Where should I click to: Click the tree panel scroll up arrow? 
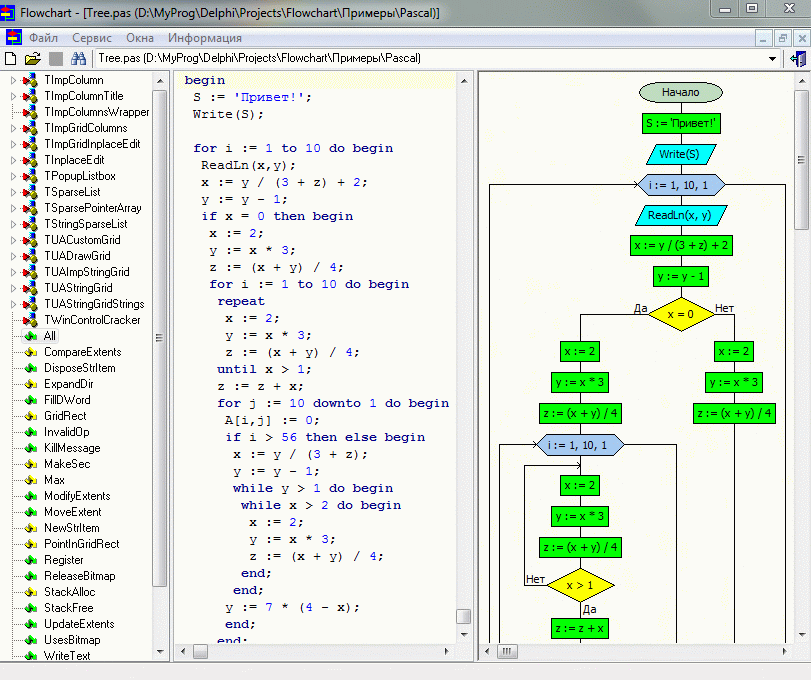[160, 81]
